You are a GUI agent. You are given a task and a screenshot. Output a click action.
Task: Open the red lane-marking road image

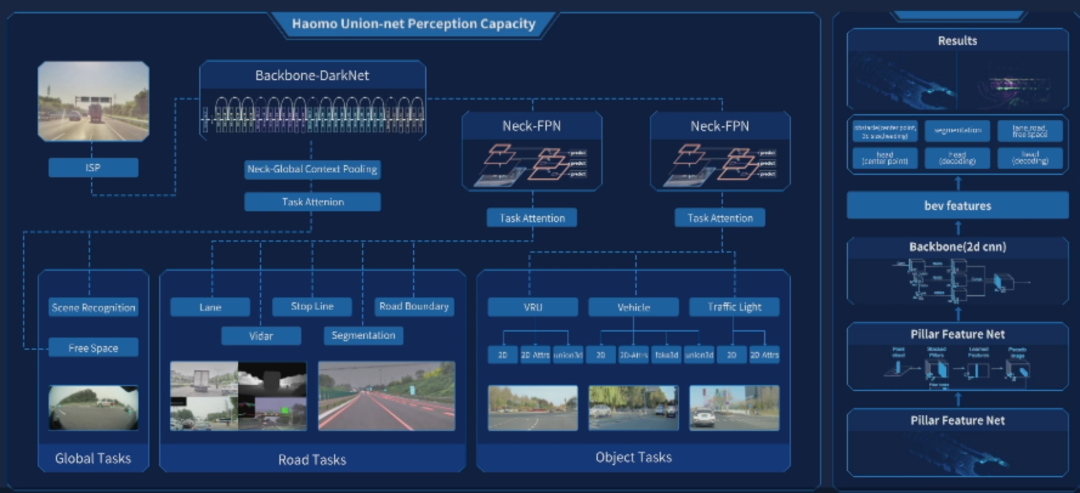click(386, 397)
